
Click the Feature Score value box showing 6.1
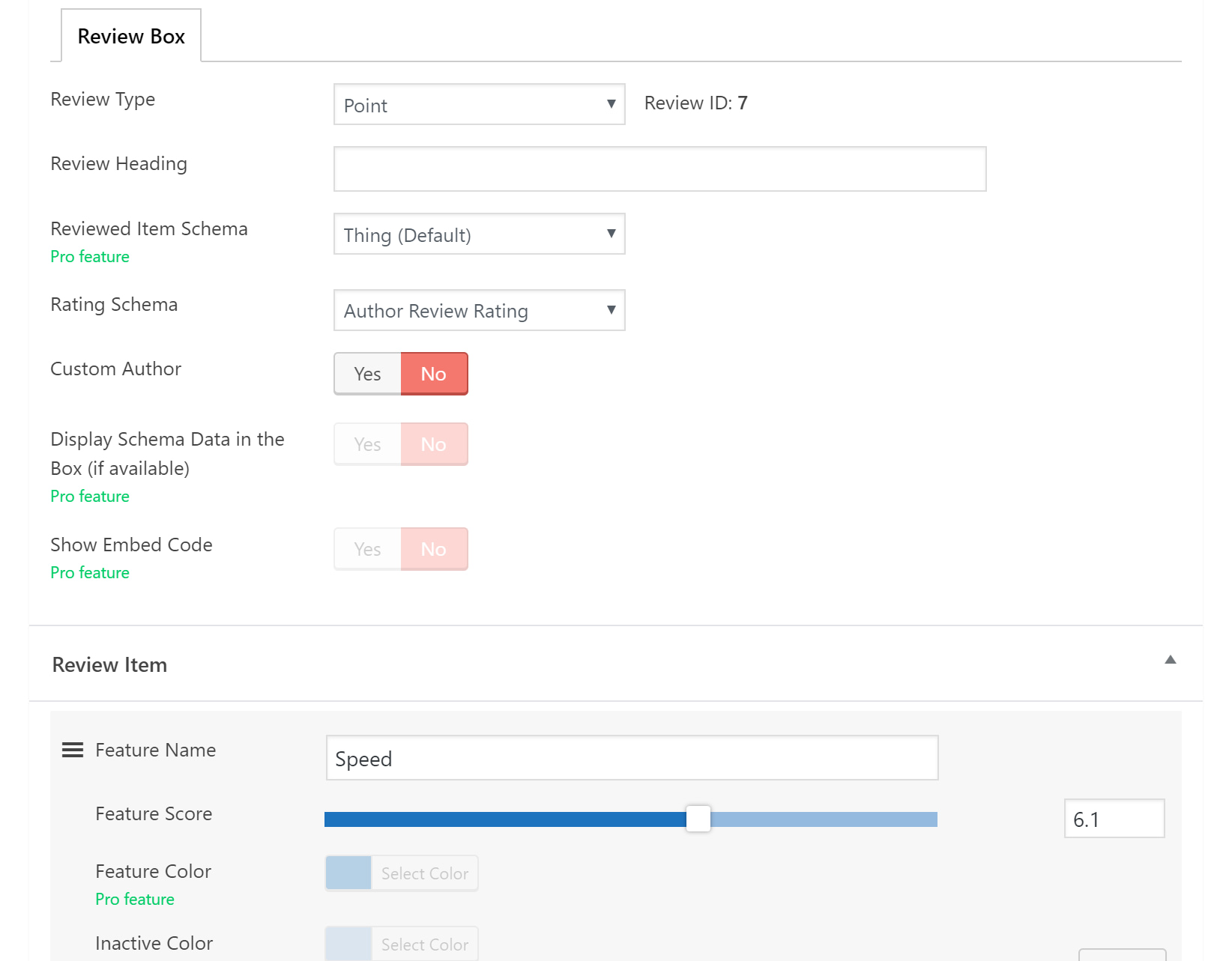point(1114,819)
